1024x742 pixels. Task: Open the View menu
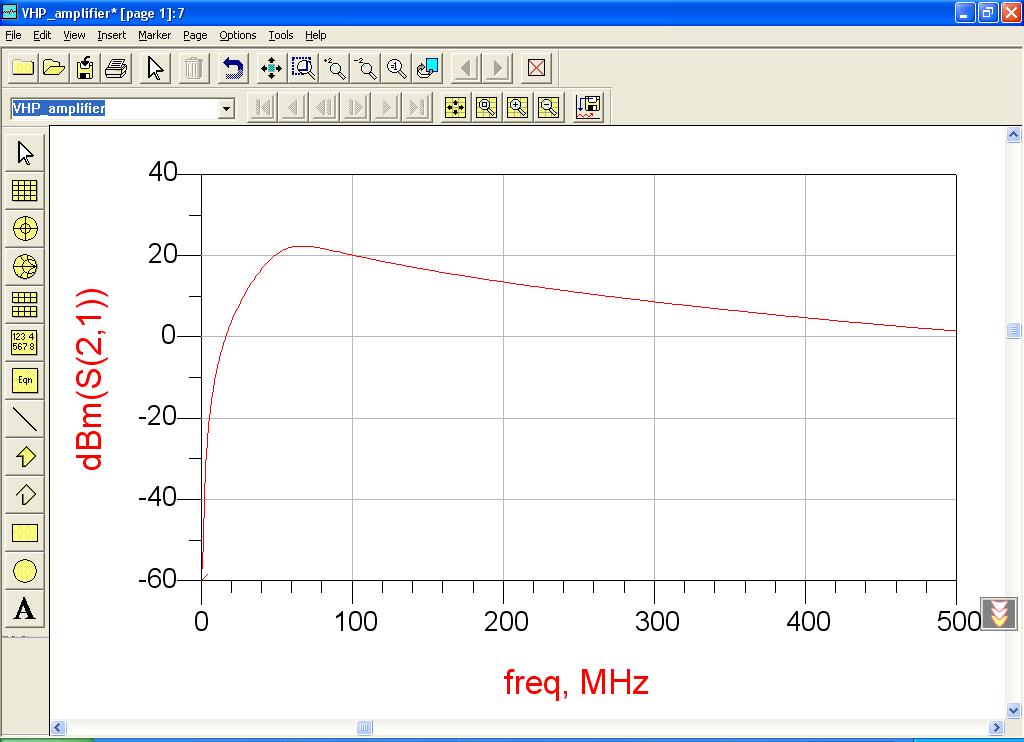pos(74,35)
